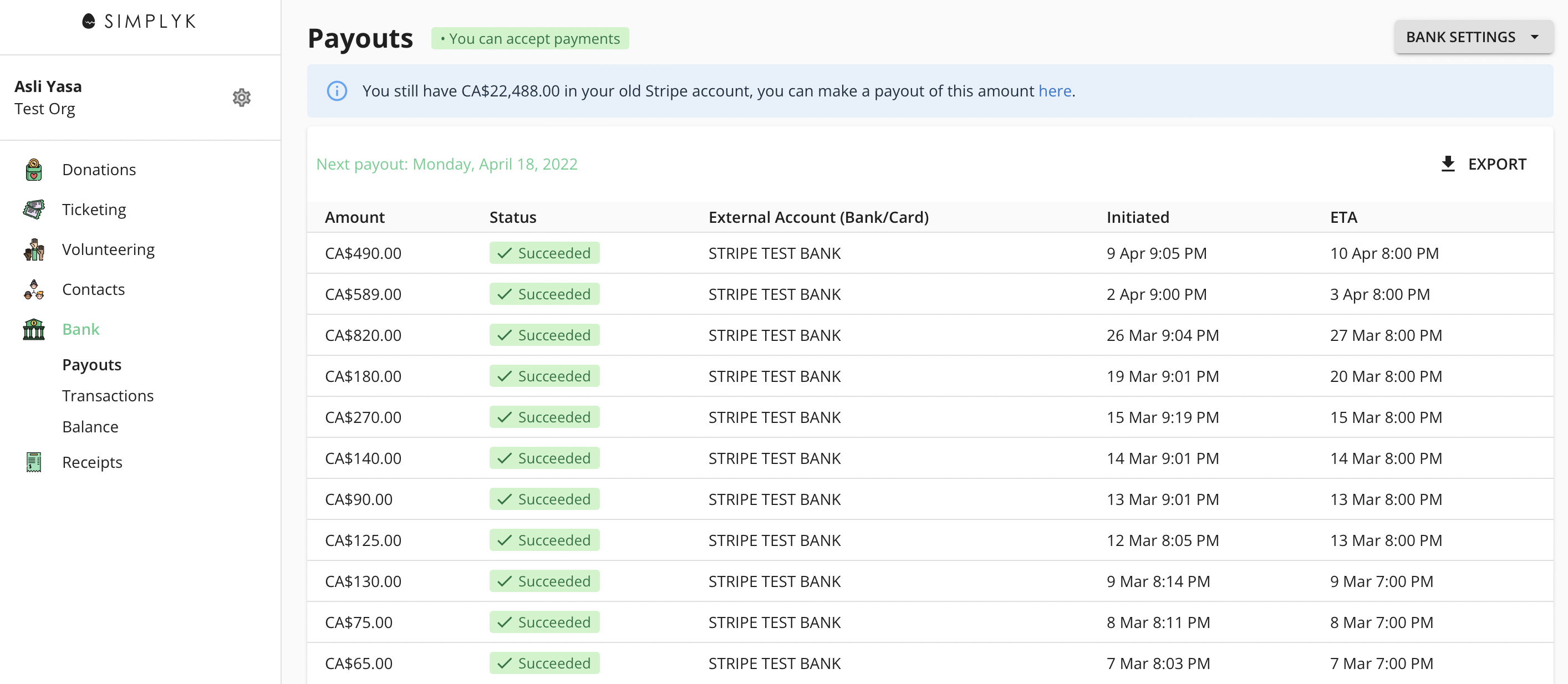Open the Receipts section
The image size is (1568, 684).
92,462
